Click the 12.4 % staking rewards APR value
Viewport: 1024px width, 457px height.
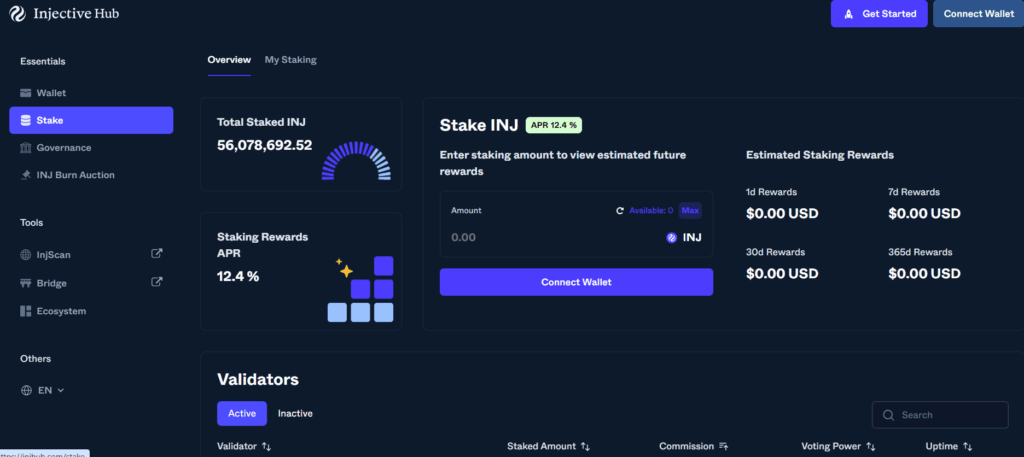(x=238, y=276)
